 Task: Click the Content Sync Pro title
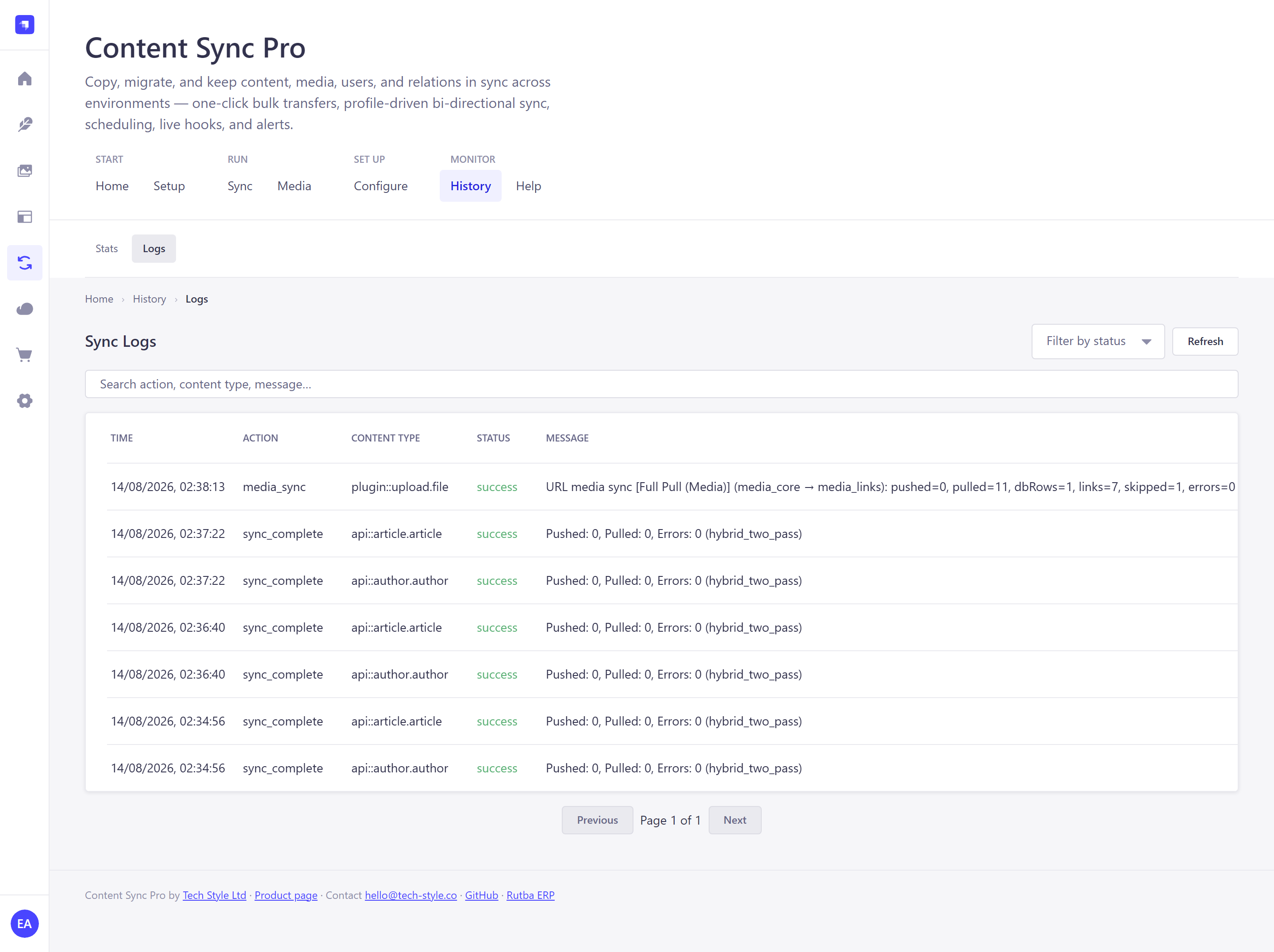tap(195, 48)
